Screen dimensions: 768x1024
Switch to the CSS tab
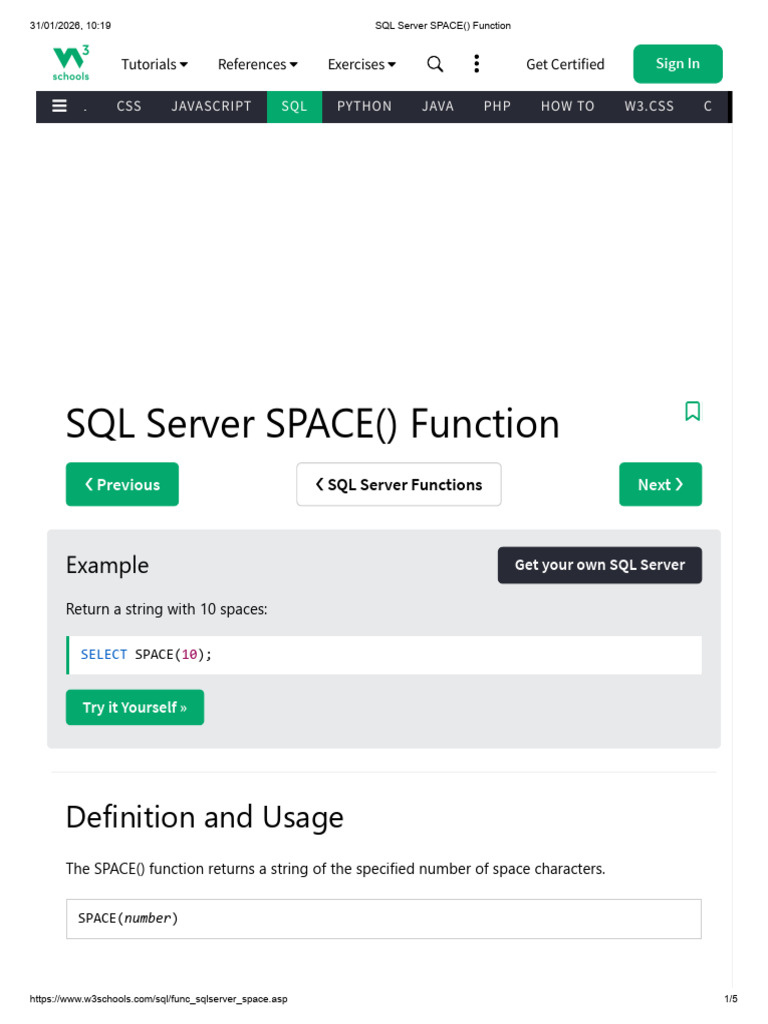pyautogui.click(x=129, y=106)
